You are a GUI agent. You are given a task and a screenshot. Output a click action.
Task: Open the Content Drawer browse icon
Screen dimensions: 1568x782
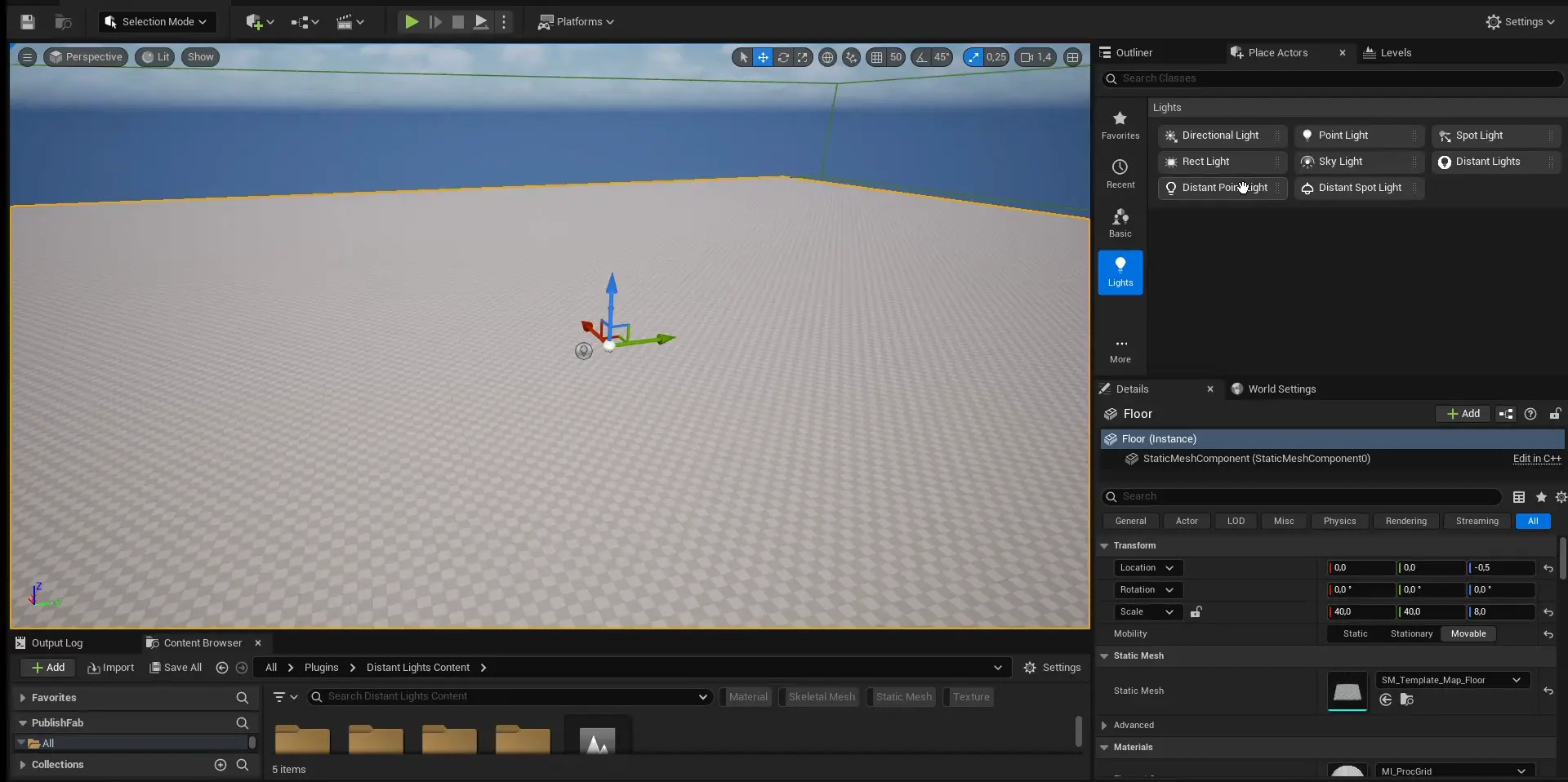[x=63, y=22]
